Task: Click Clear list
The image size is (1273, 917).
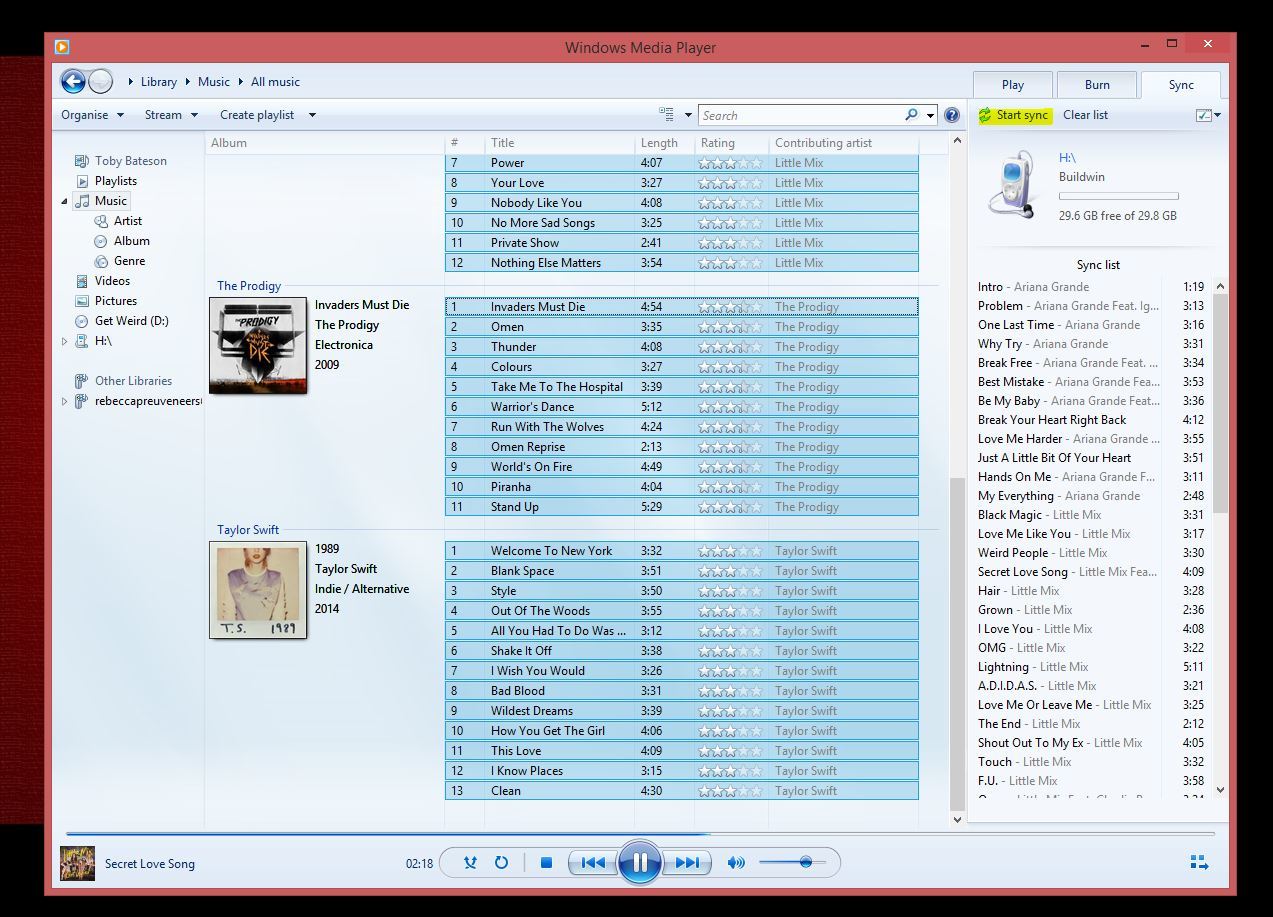Action: click(1085, 115)
